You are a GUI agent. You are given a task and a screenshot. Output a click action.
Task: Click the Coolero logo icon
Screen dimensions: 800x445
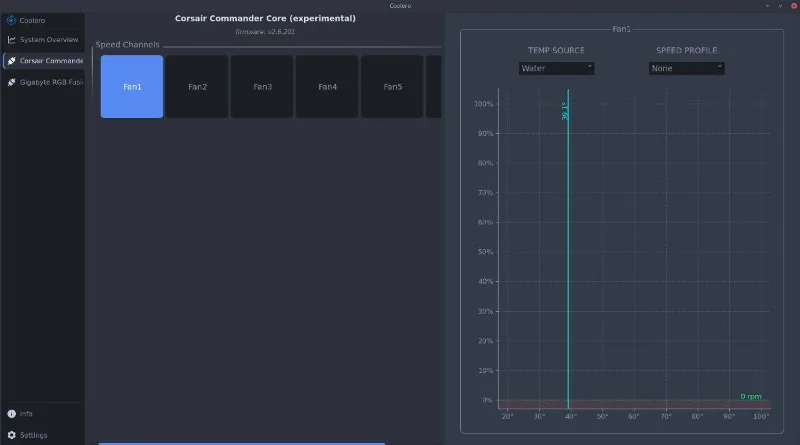tap(11, 20)
